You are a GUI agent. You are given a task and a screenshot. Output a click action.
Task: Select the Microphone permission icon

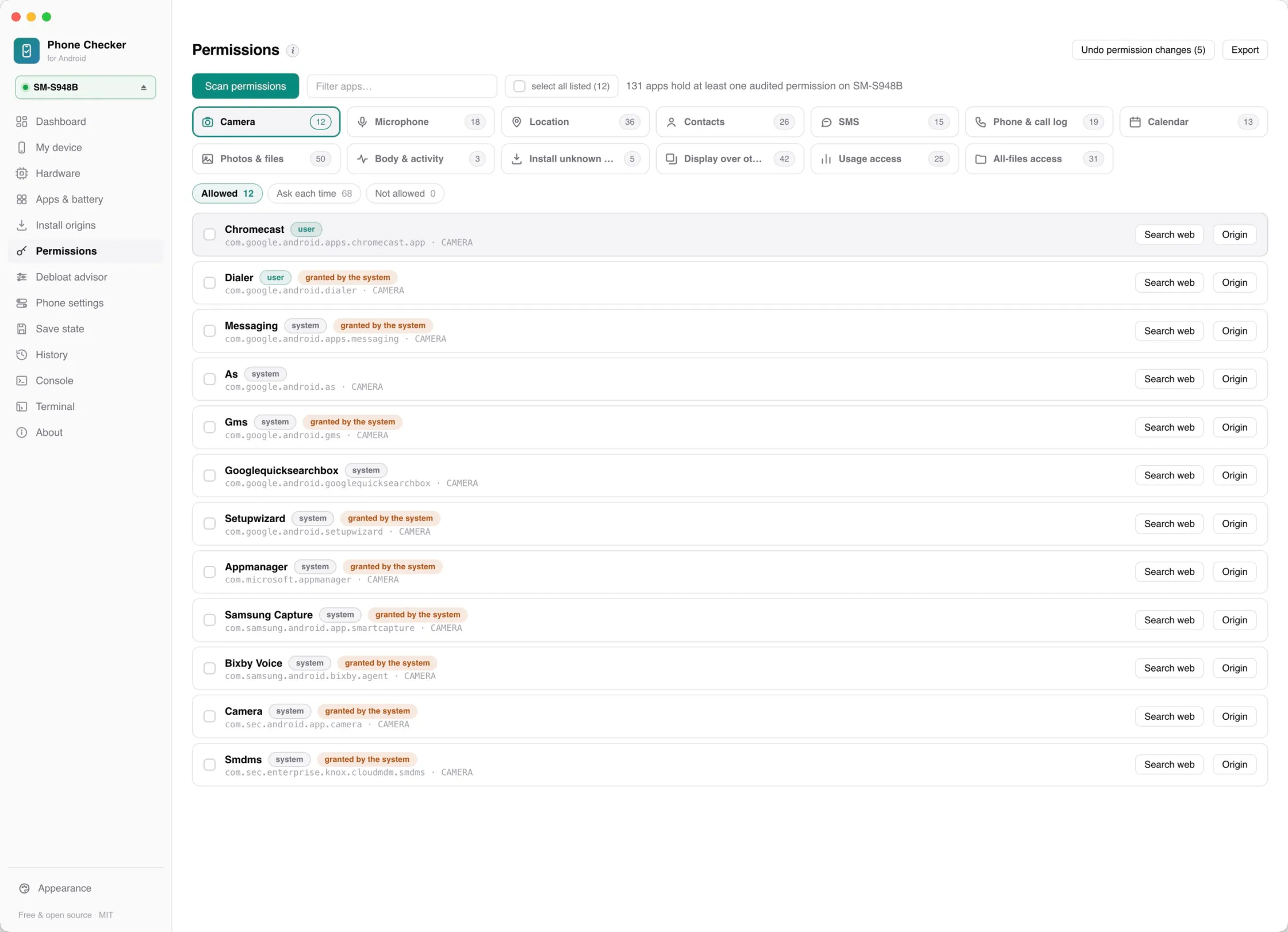tap(362, 122)
